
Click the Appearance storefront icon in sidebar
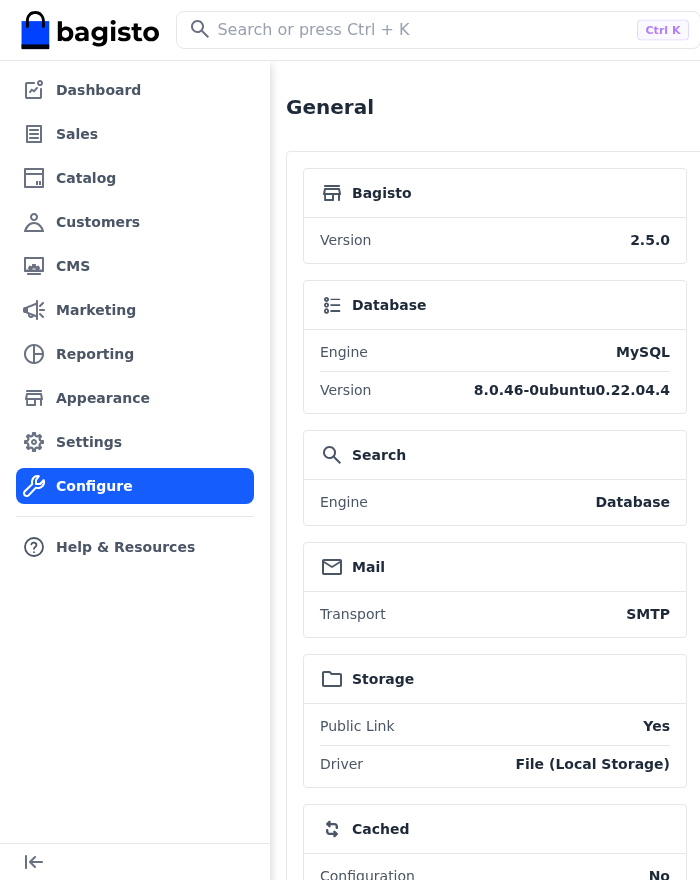pyautogui.click(x=34, y=398)
